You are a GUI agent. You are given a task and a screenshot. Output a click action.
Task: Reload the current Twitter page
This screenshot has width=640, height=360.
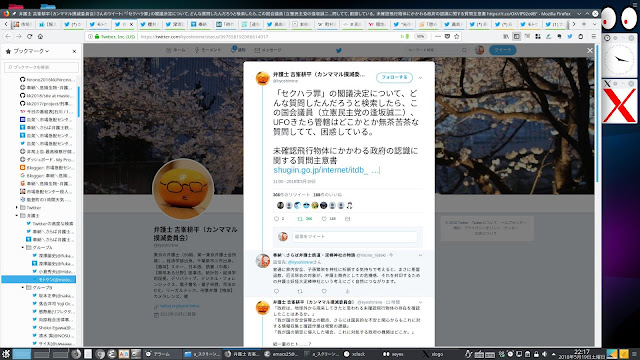point(29,36)
